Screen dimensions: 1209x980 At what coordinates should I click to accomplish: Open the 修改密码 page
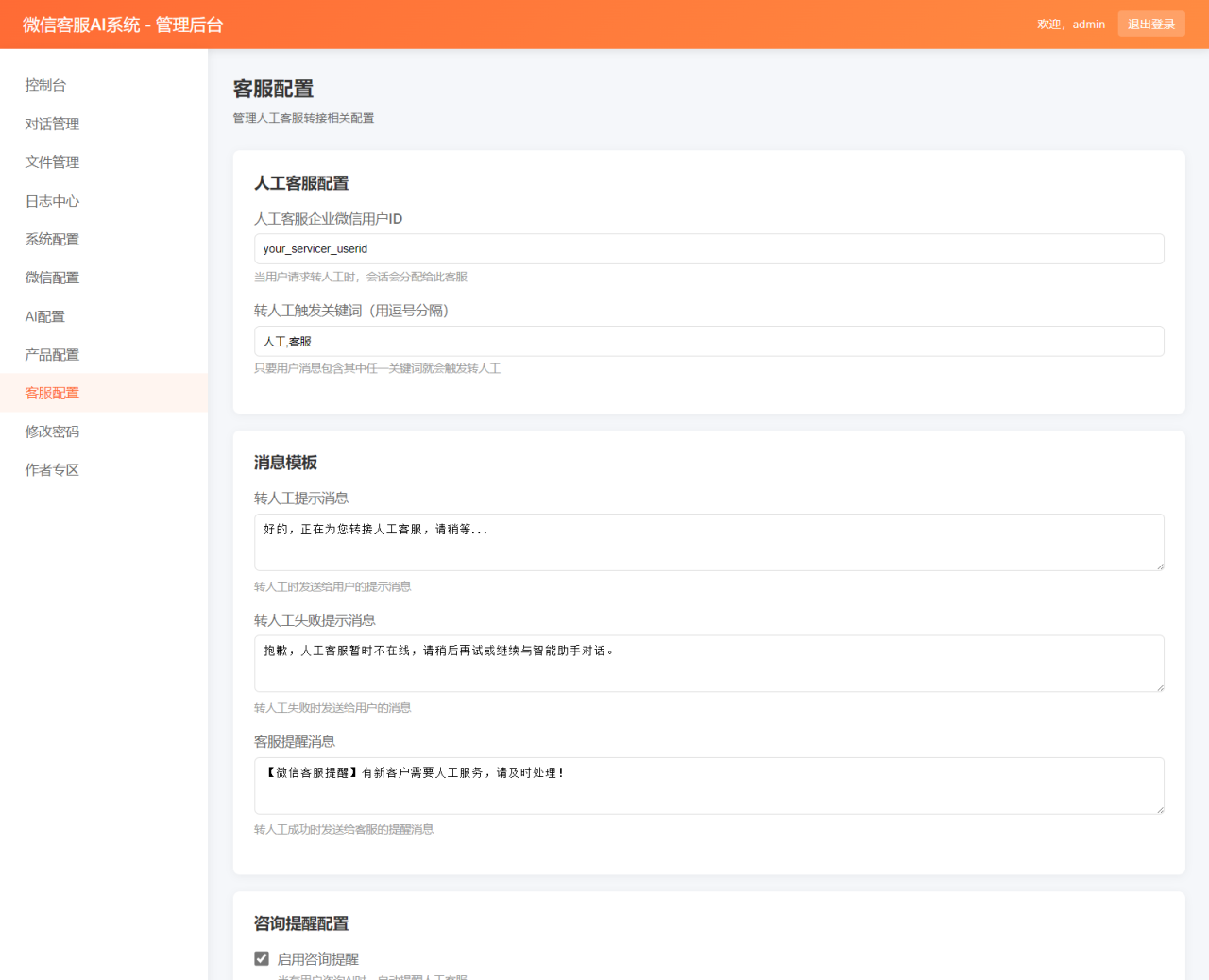[x=52, y=431]
